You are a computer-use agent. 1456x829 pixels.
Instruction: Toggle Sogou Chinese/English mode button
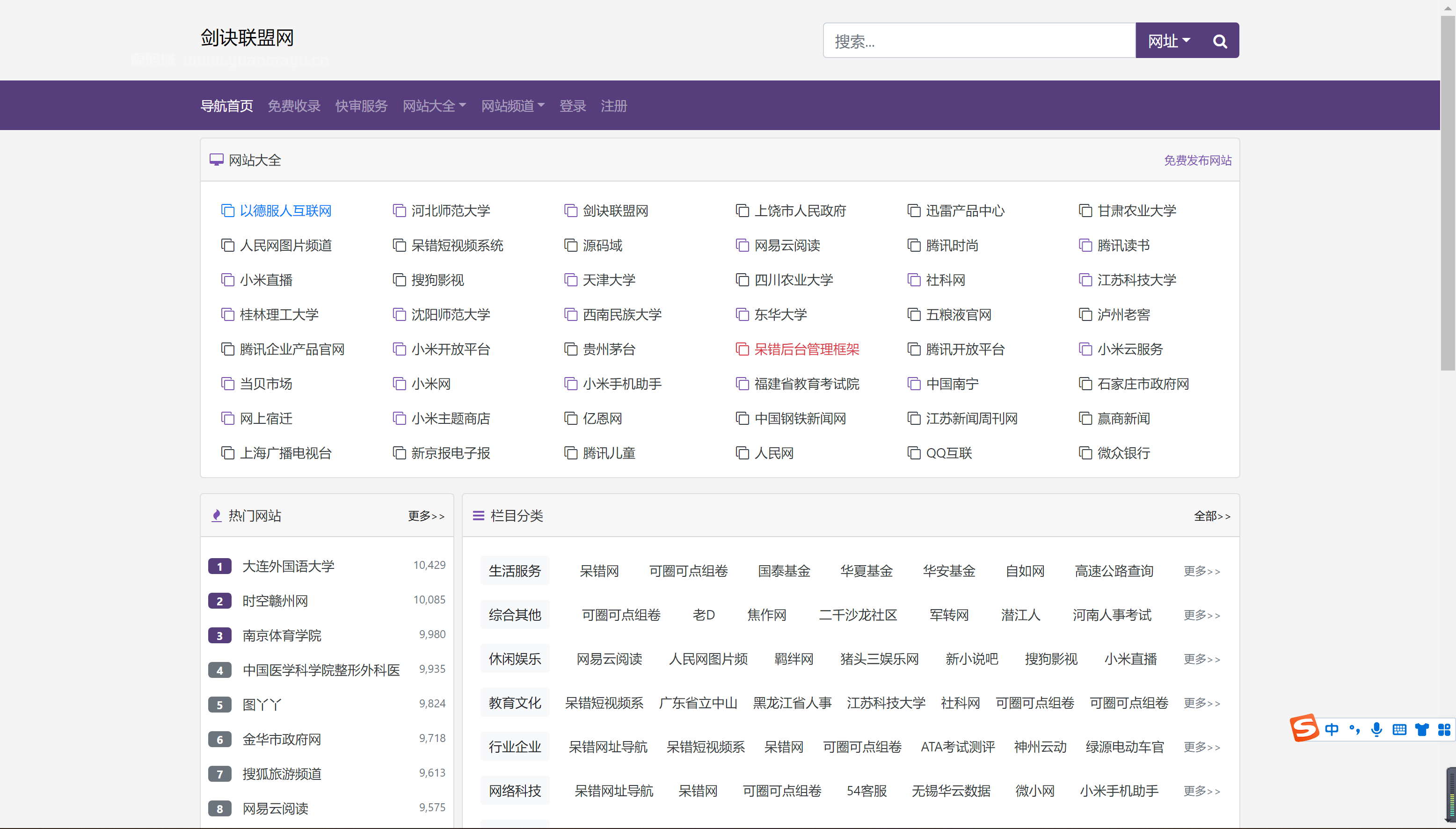(x=1332, y=729)
